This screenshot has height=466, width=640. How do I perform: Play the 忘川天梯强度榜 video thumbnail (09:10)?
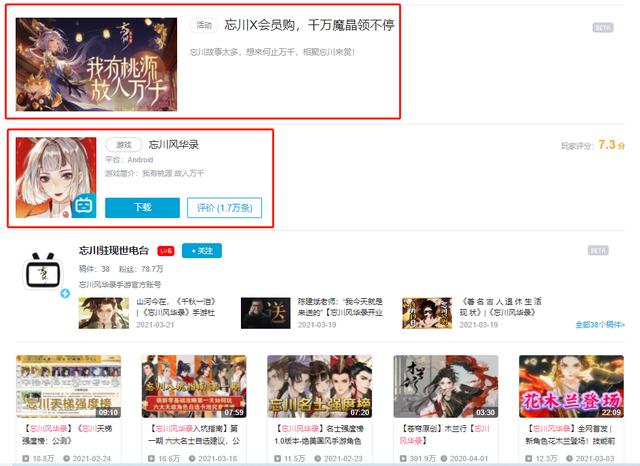point(68,386)
